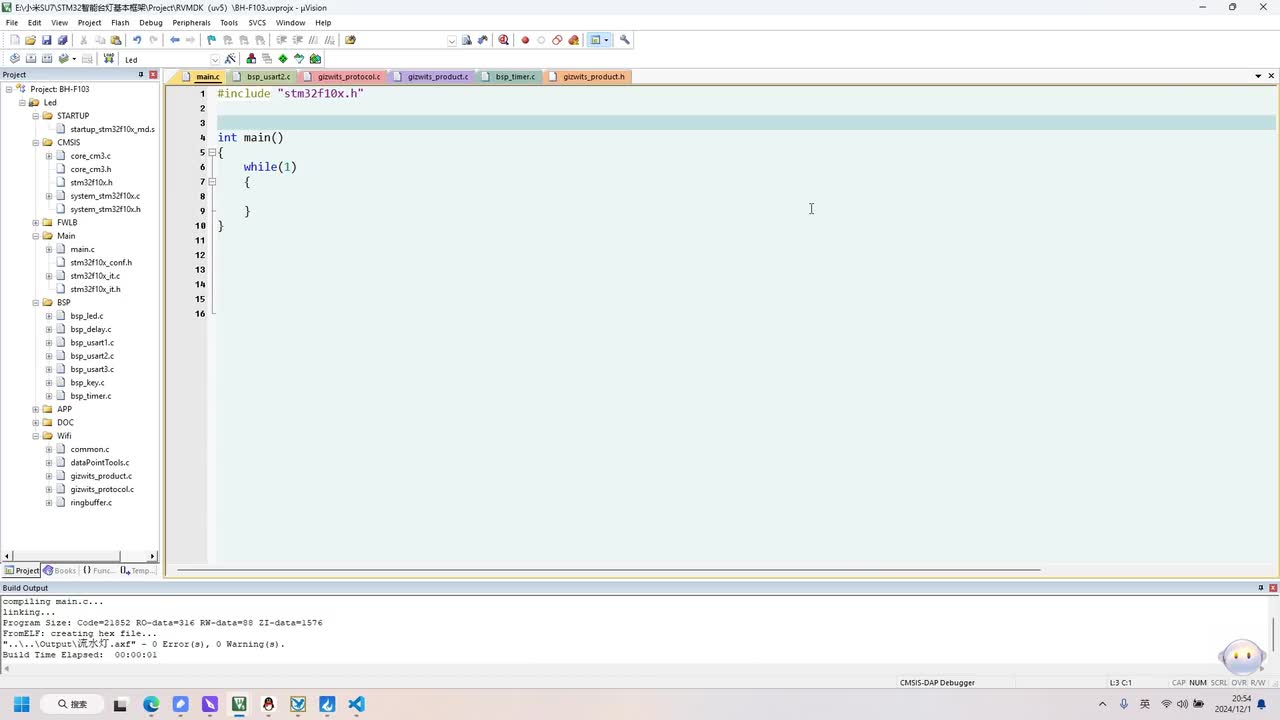Switch to gizwits_product.h editor tab
1280x720 pixels.
(587, 77)
